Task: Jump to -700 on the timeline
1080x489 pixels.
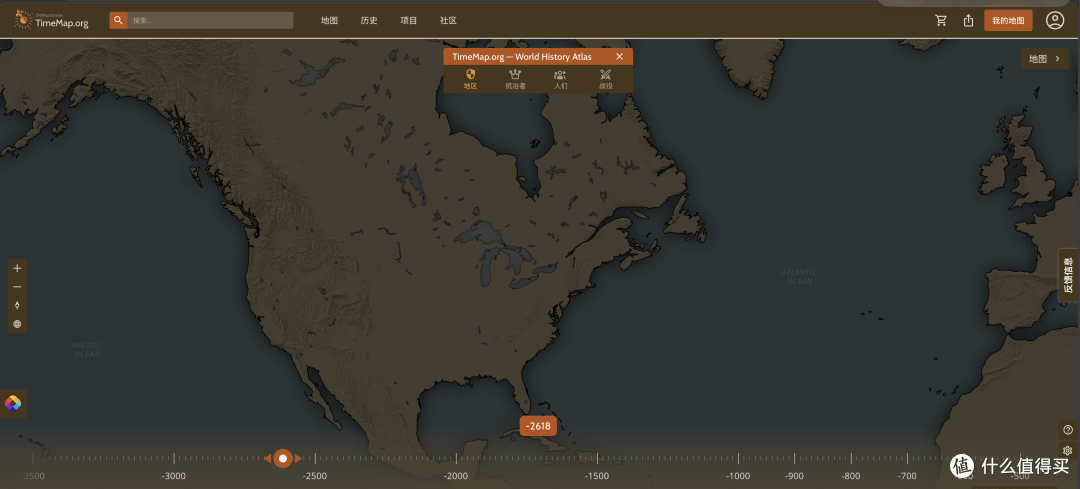Action: 908,476
